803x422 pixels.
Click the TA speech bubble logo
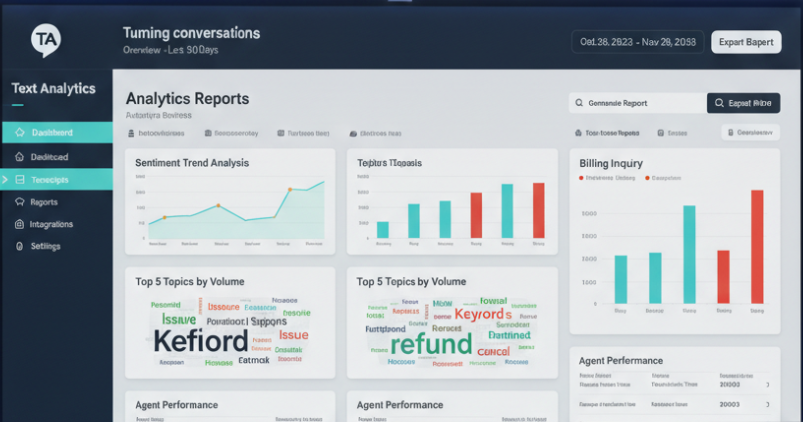click(x=46, y=40)
